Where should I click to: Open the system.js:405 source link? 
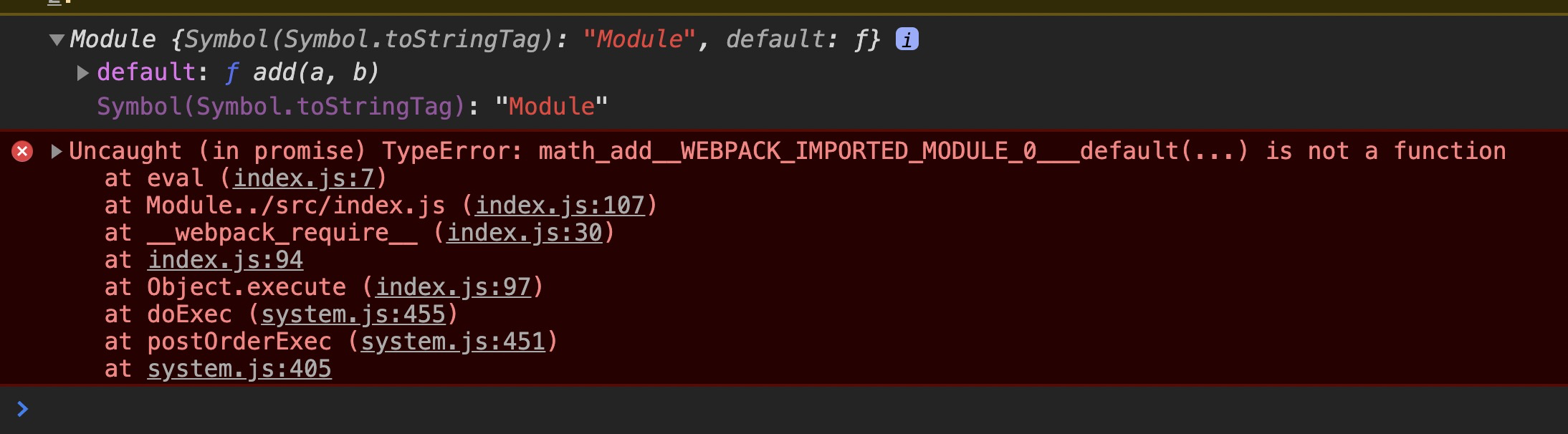pos(239,368)
